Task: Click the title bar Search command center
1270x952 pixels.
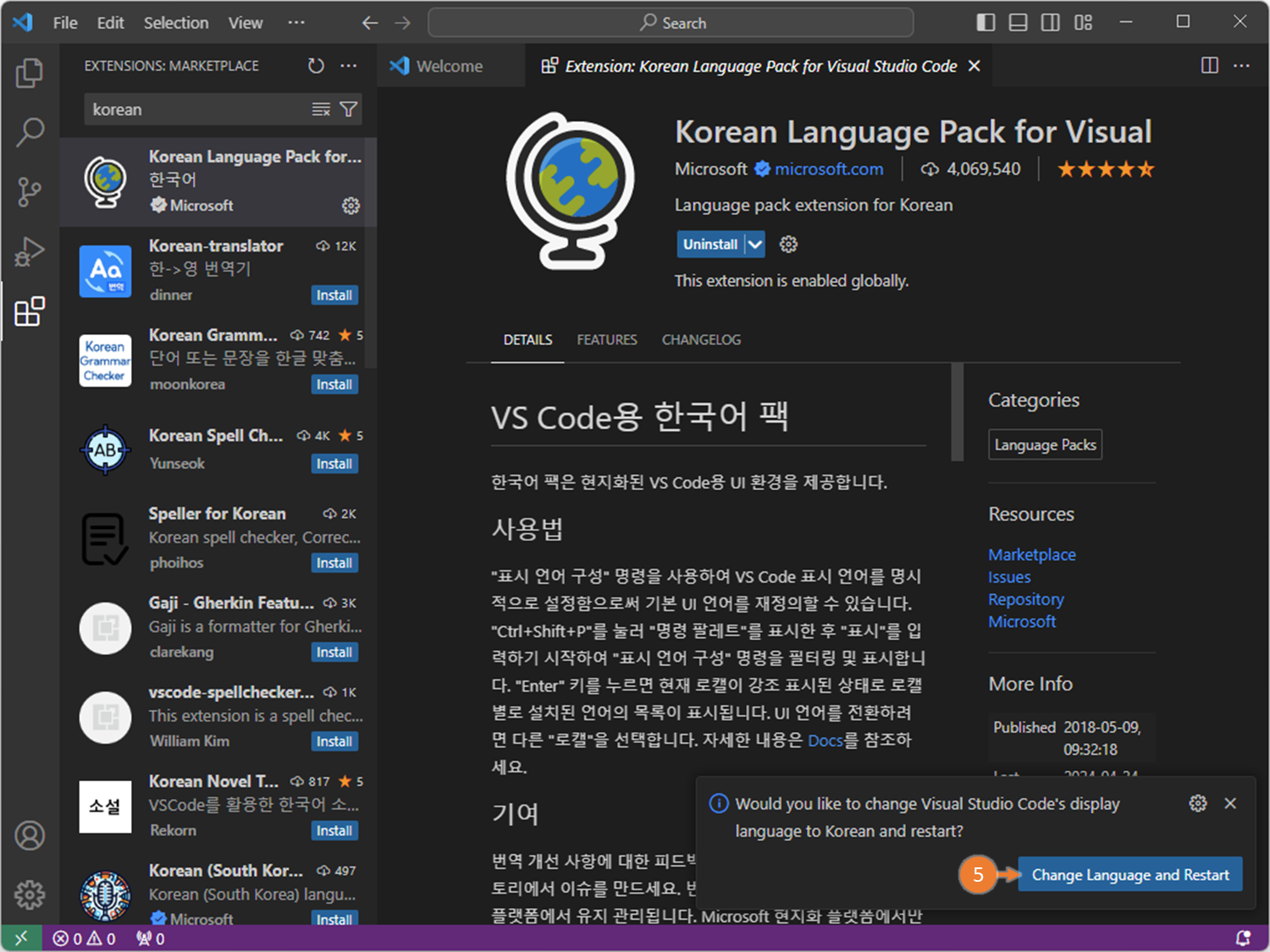Action: 671,23
